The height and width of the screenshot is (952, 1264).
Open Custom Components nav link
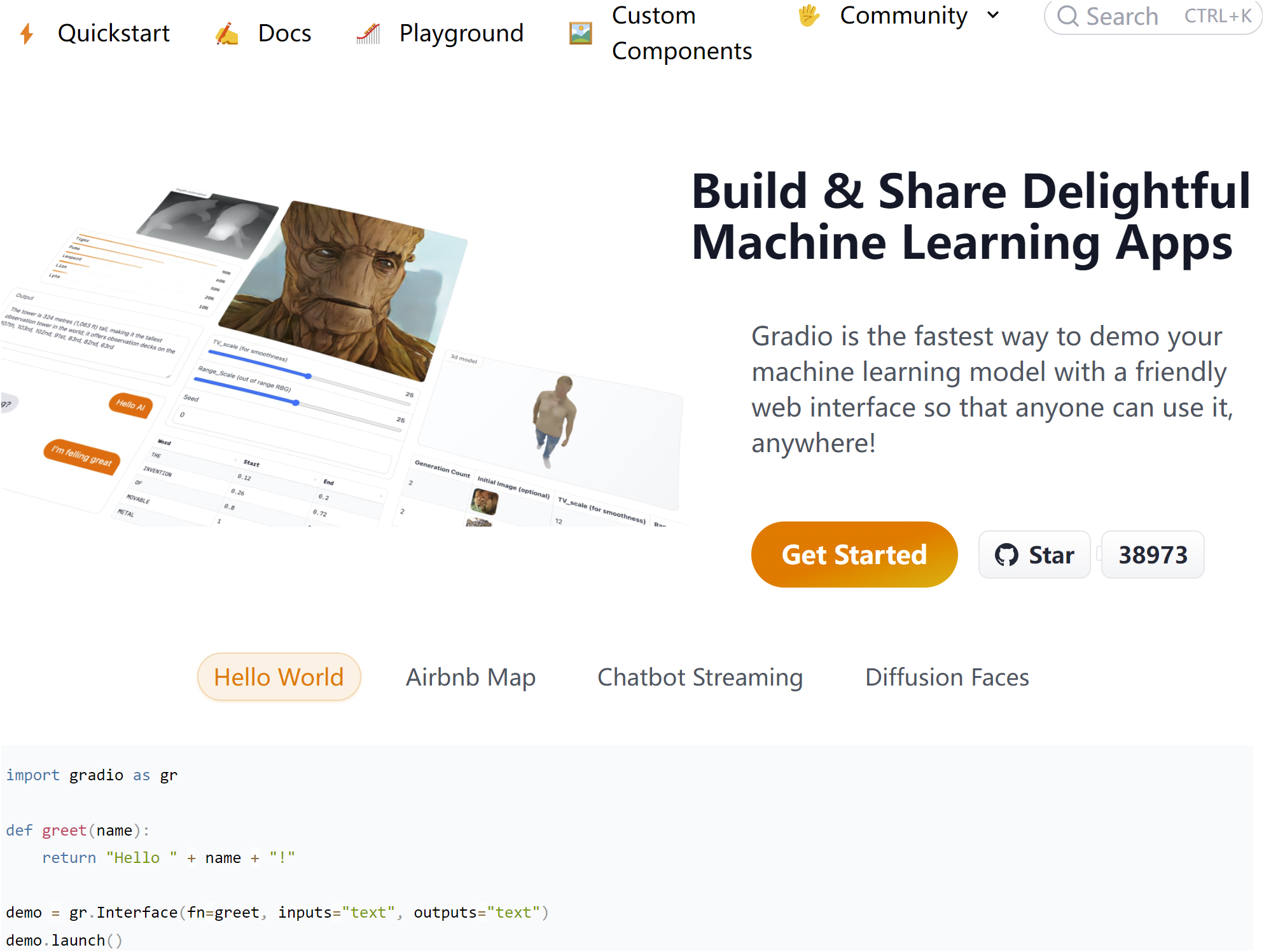click(x=682, y=33)
